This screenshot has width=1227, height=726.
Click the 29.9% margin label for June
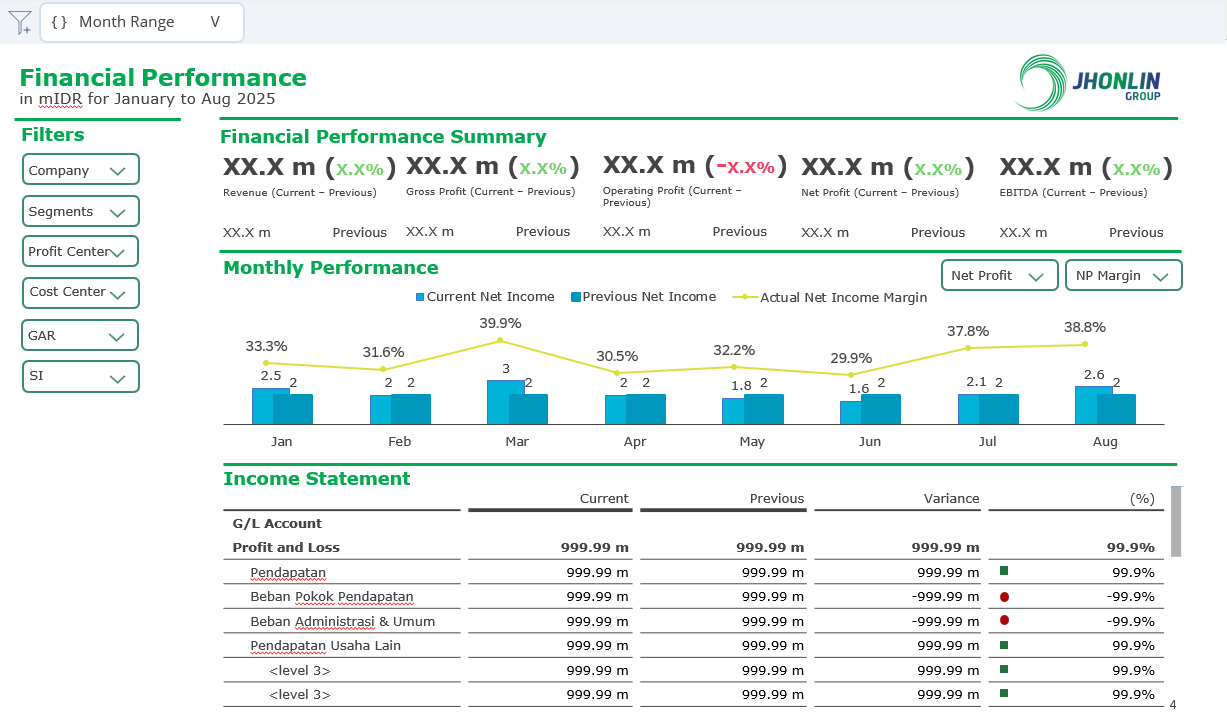tap(851, 357)
